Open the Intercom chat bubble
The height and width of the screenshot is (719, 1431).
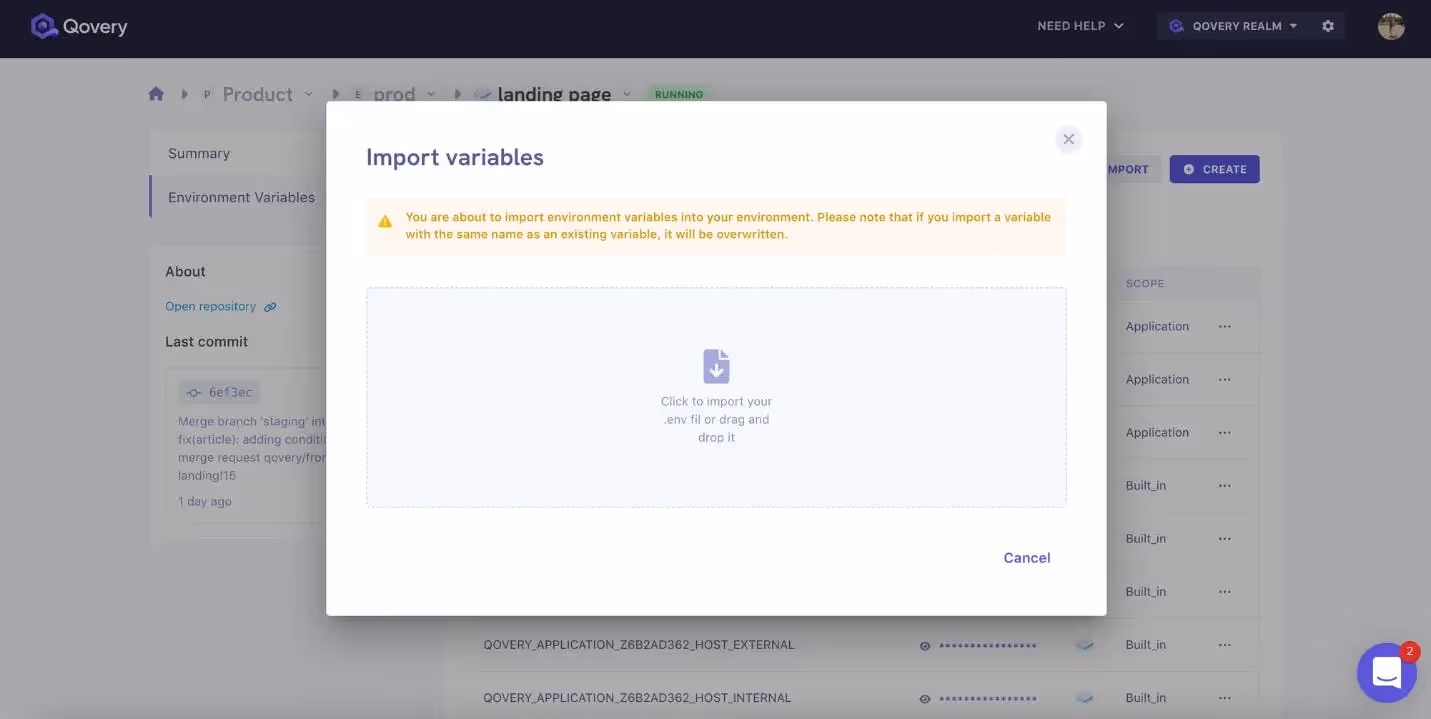pos(1387,672)
